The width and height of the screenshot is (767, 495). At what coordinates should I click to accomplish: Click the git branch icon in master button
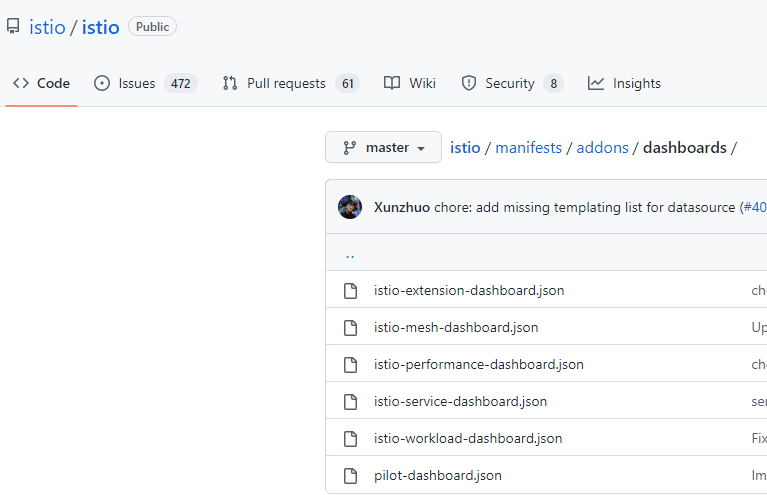tap(349, 148)
